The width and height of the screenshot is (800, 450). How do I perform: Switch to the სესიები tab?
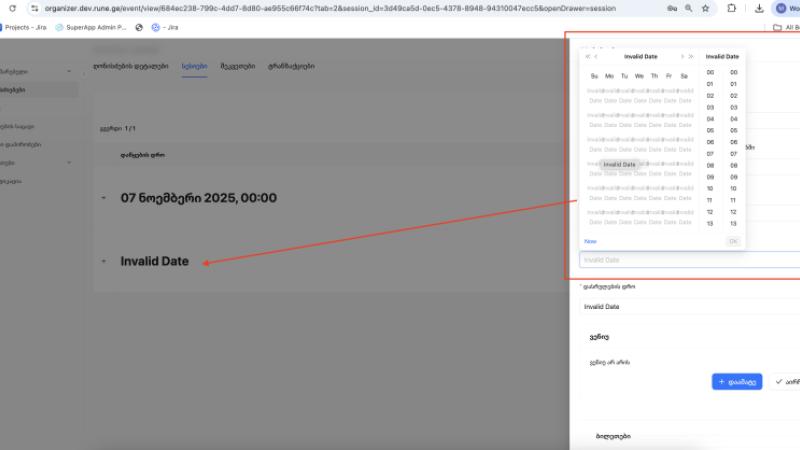coord(194,66)
